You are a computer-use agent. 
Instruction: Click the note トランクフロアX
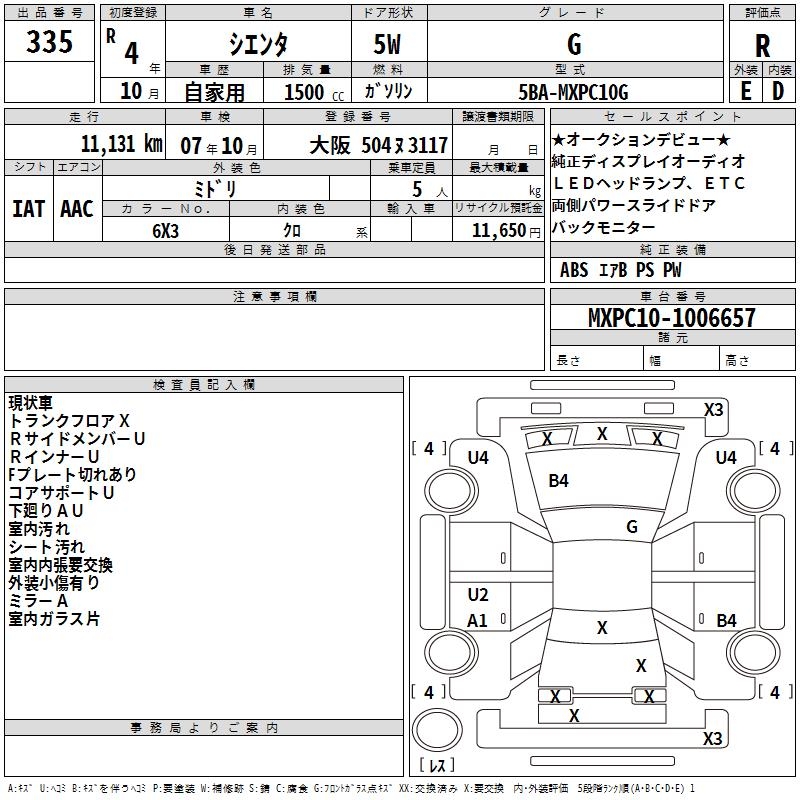click(69, 420)
